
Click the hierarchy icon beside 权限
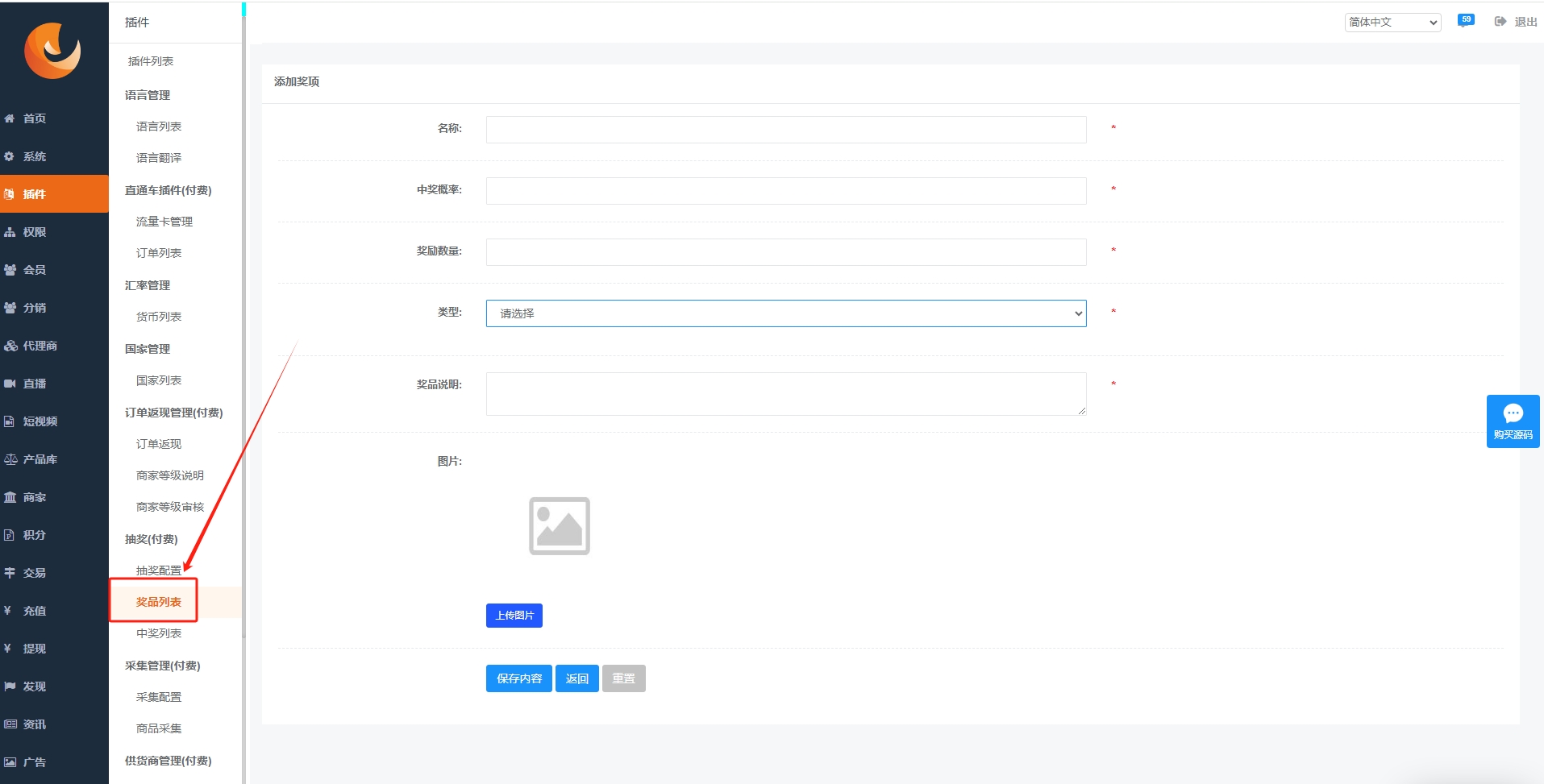click(10, 232)
